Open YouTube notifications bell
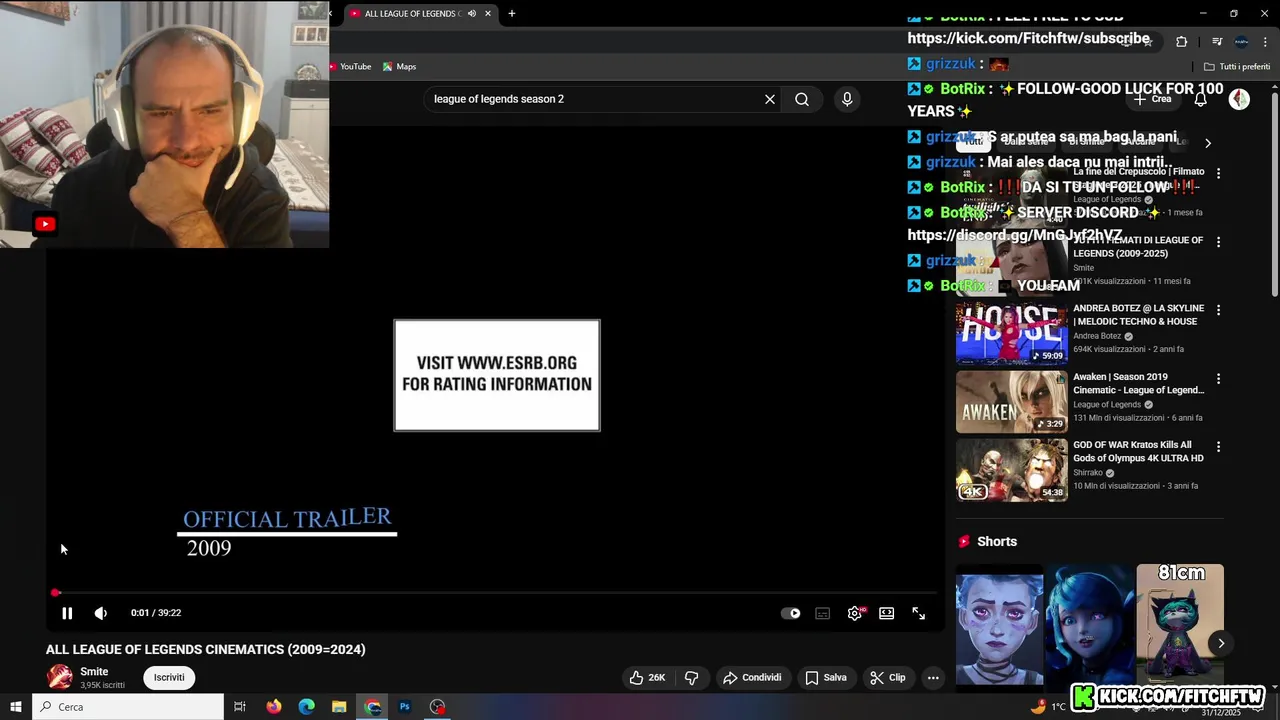The height and width of the screenshot is (720, 1280). pos(1200,99)
